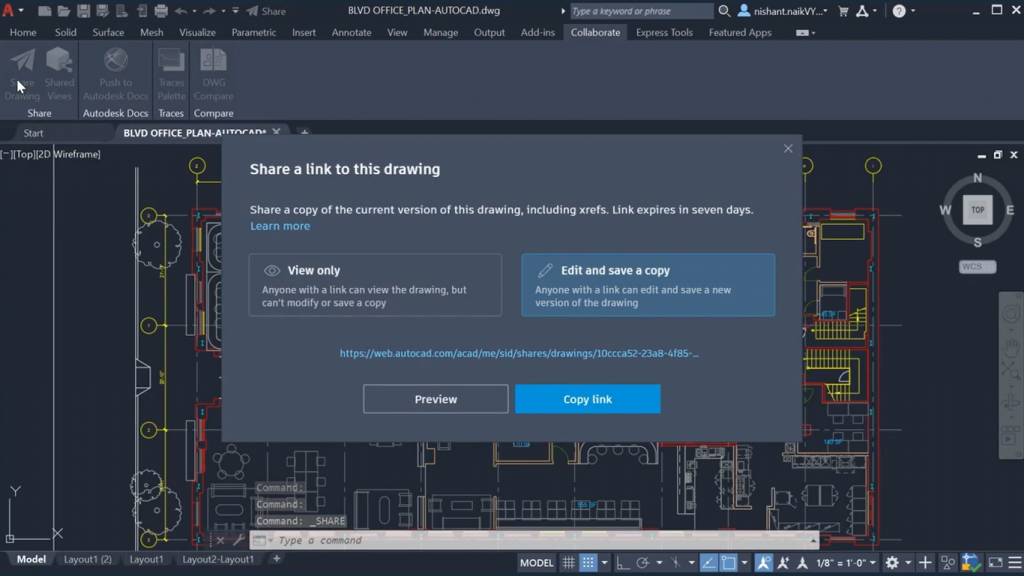Click the Preview button

point(436,399)
